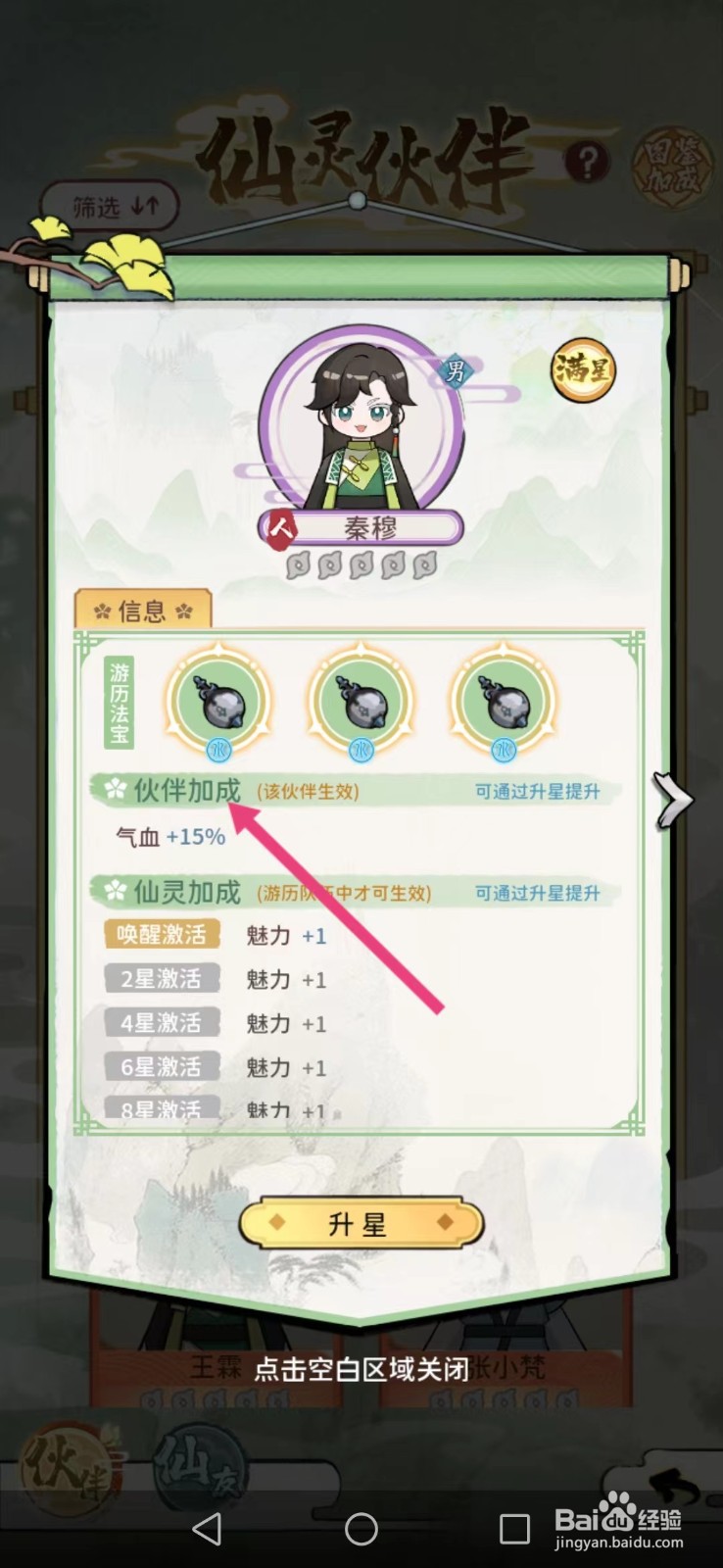Tap the 6星激活 label
Image resolution: width=723 pixels, height=1568 pixels.
click(162, 1067)
